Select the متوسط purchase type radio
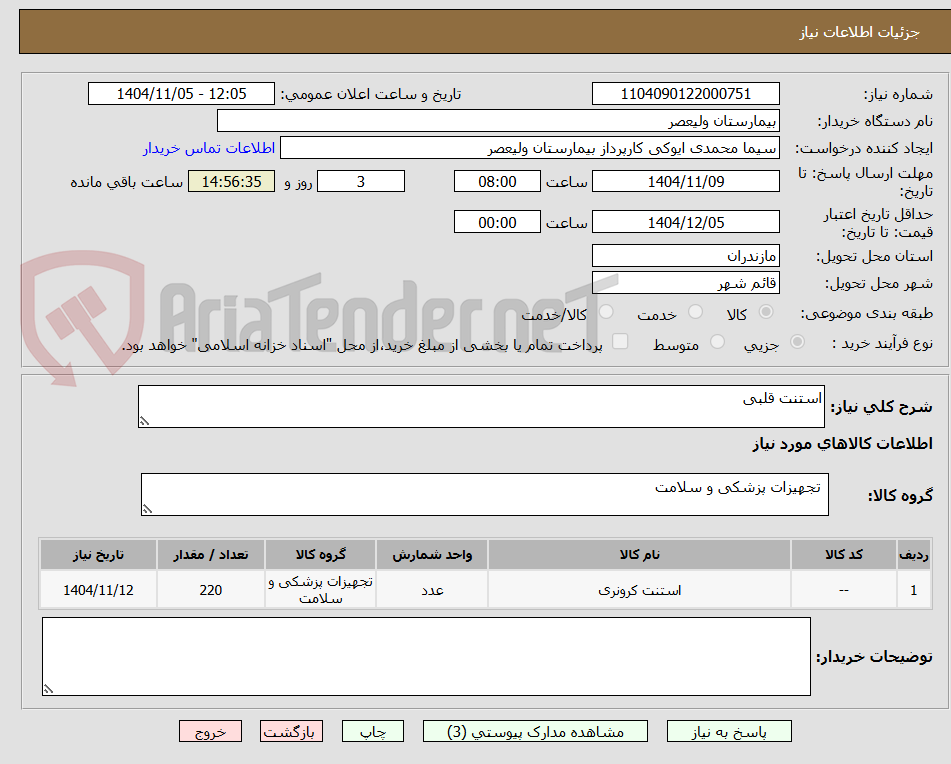This screenshot has height=764, width=951. coord(717,342)
